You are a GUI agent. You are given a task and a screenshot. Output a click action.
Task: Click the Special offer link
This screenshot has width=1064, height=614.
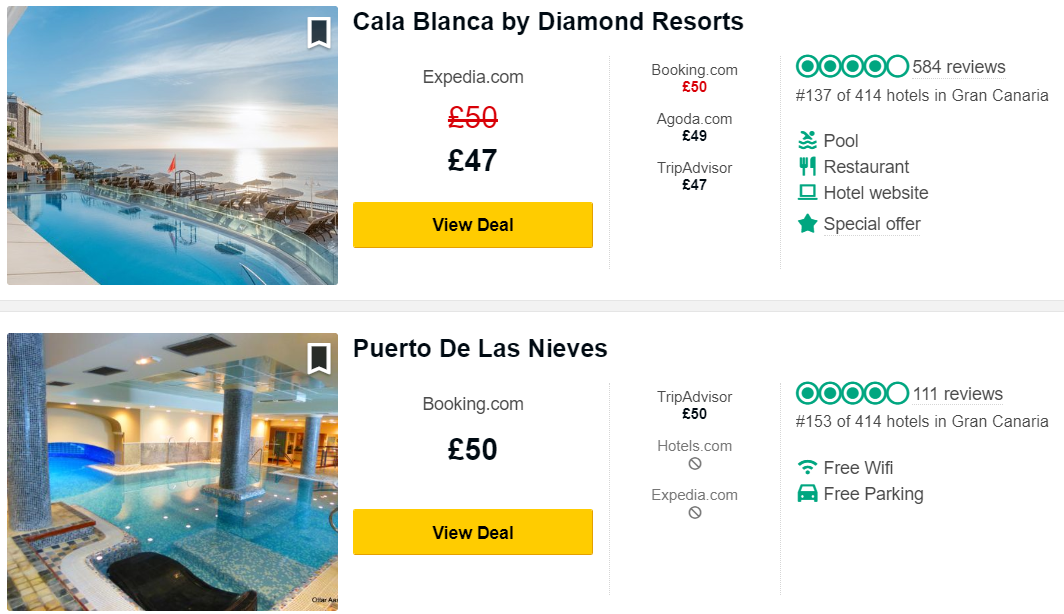[x=872, y=224]
